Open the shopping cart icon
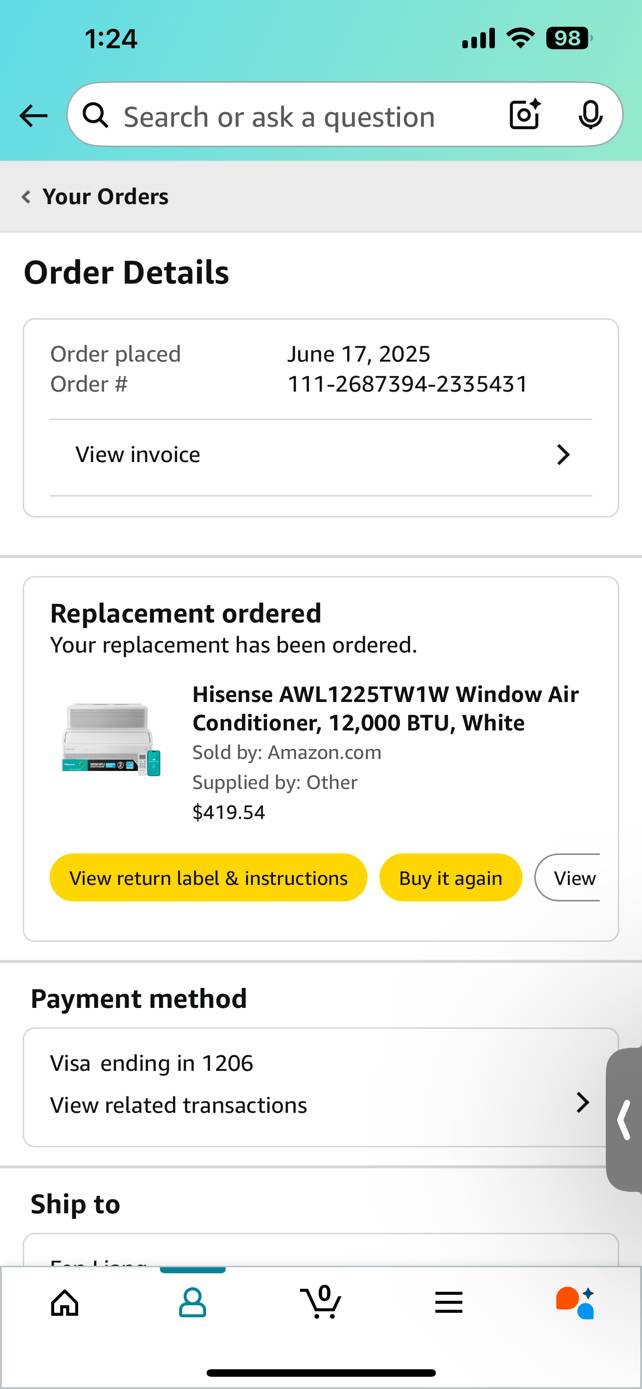642x1389 pixels. tap(320, 1301)
